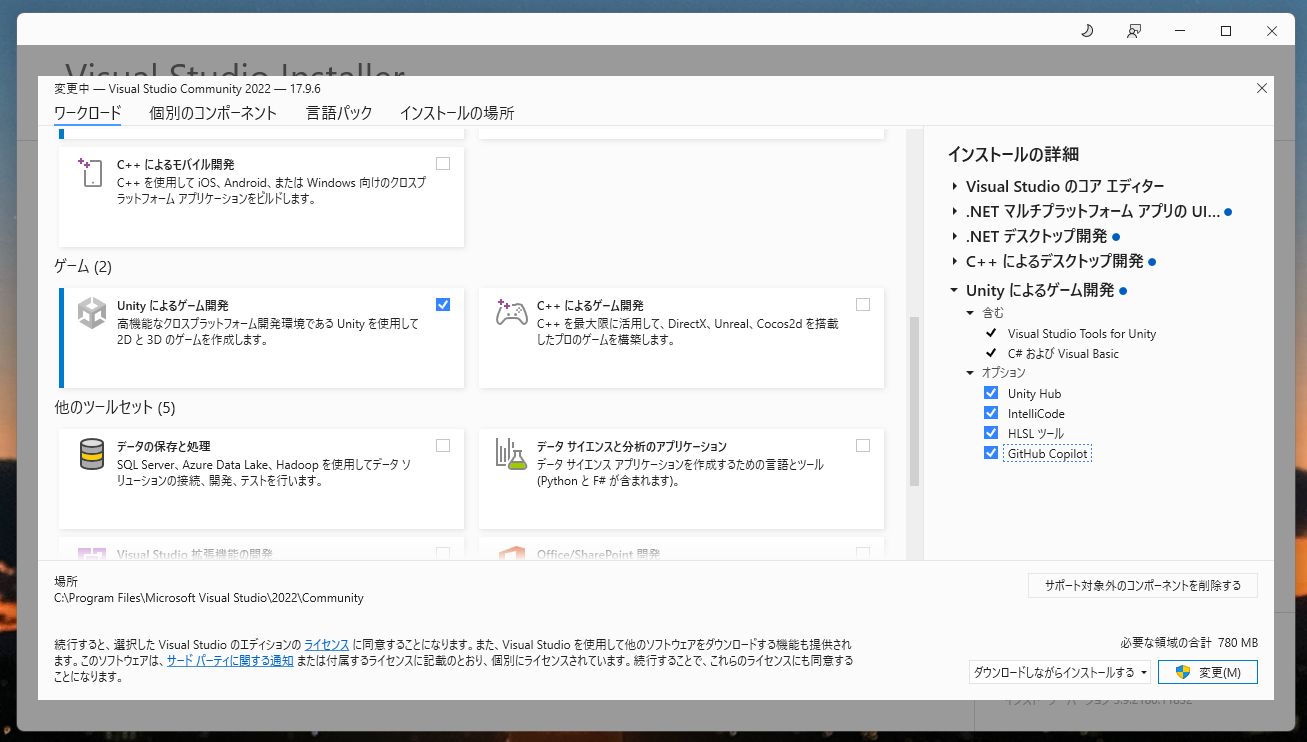Switch to インストールの場所 tab

pos(457,113)
